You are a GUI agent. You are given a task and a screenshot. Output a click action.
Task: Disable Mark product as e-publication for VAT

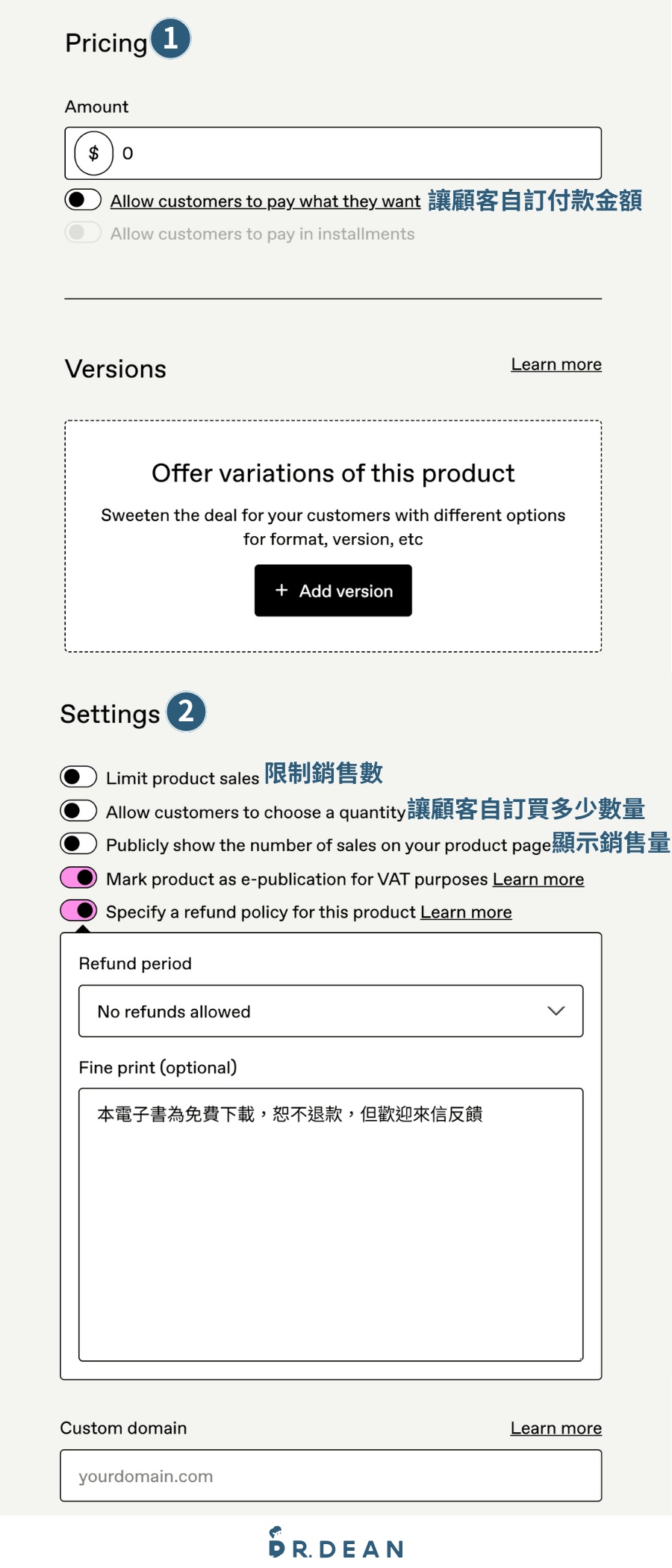click(78, 877)
